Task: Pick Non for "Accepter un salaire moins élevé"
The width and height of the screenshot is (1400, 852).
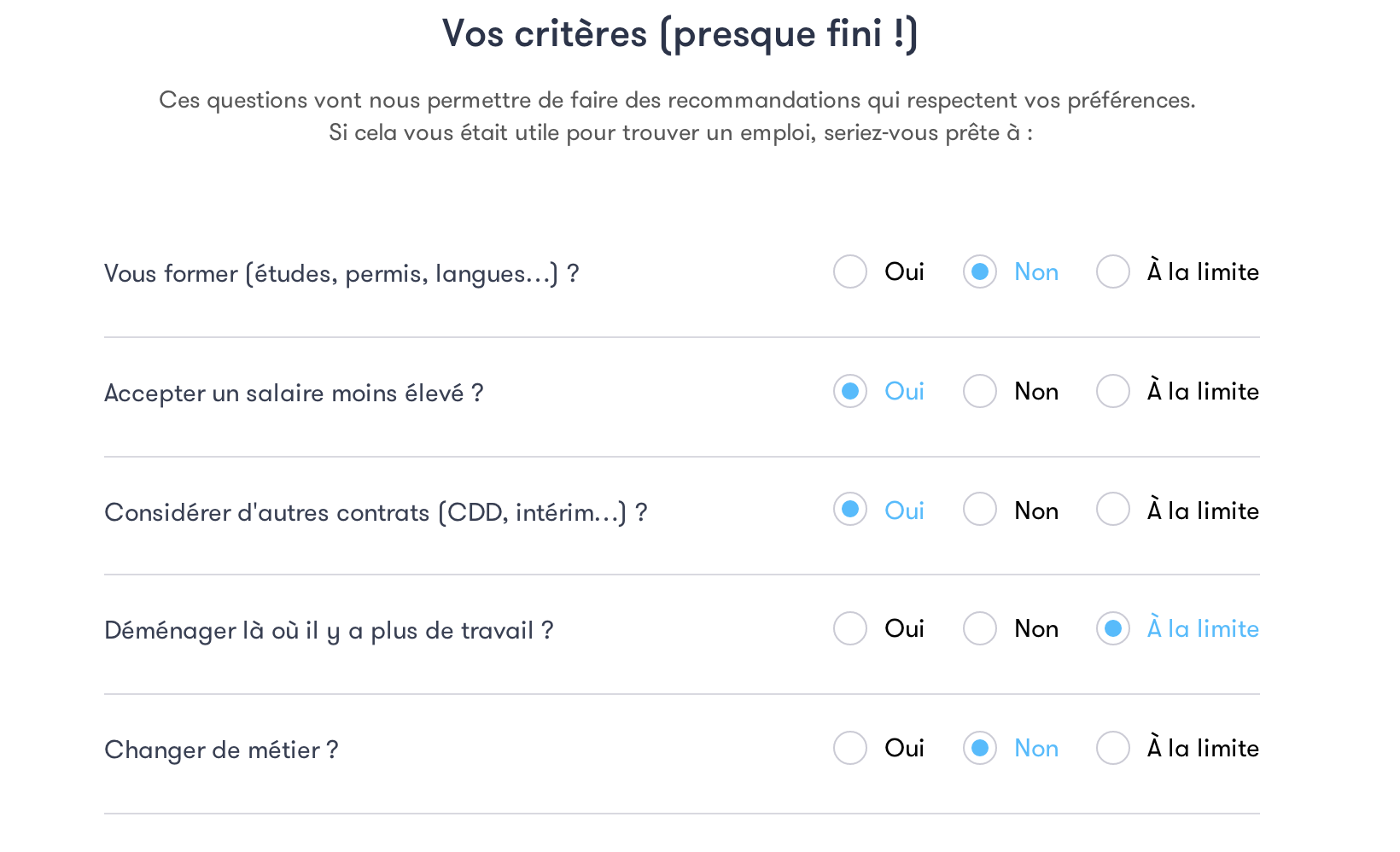Action: point(980,392)
